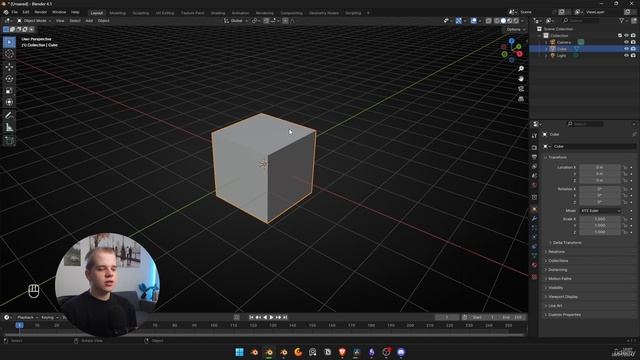Disable Cube in renders camera icon

click(633, 49)
